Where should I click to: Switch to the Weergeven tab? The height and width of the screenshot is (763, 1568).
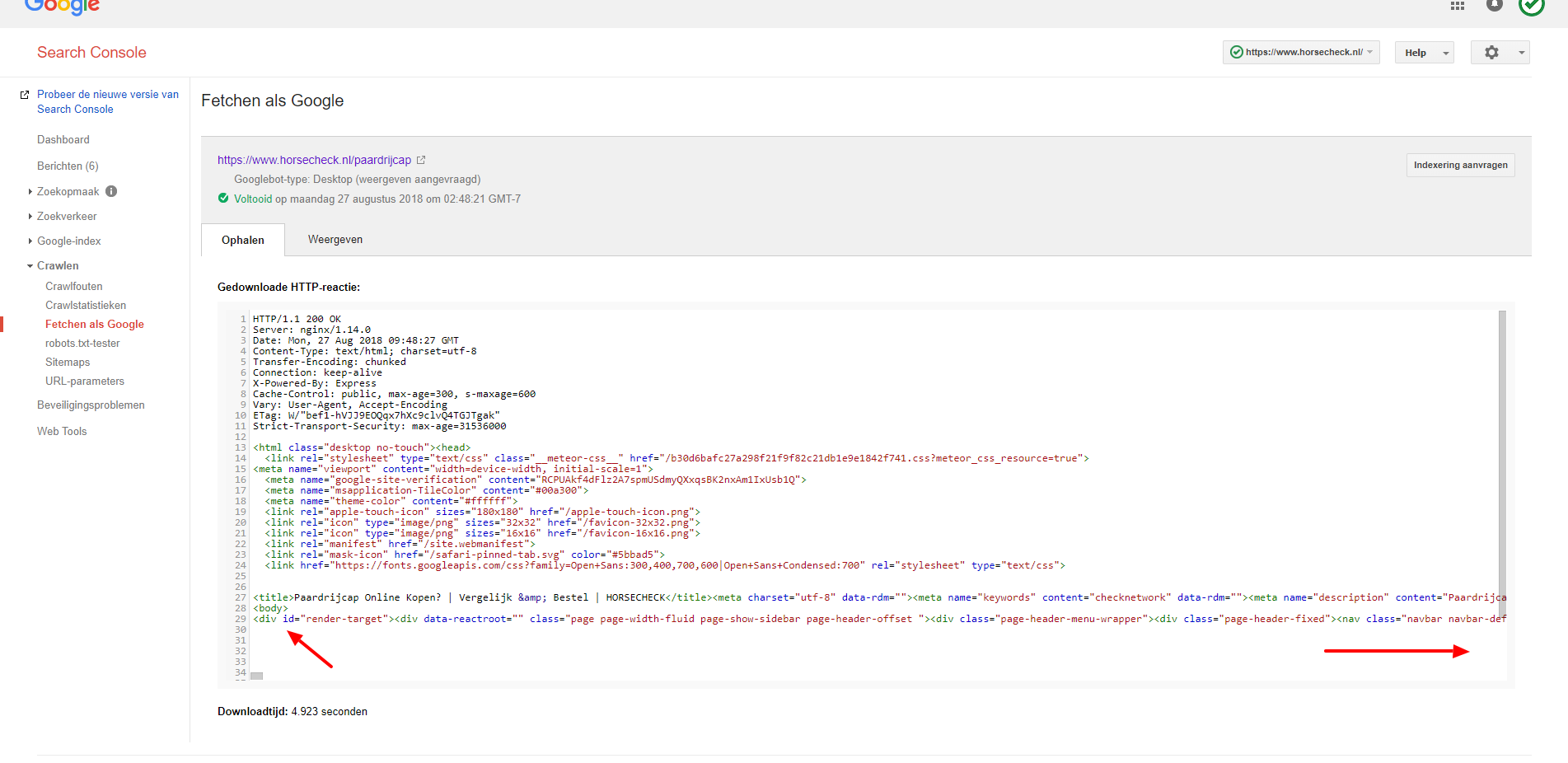[x=335, y=239]
